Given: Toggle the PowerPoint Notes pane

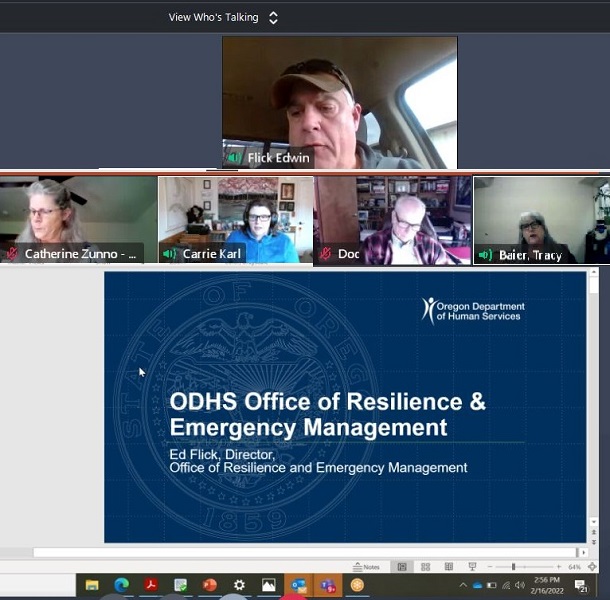Looking at the screenshot, I should [x=366, y=567].
